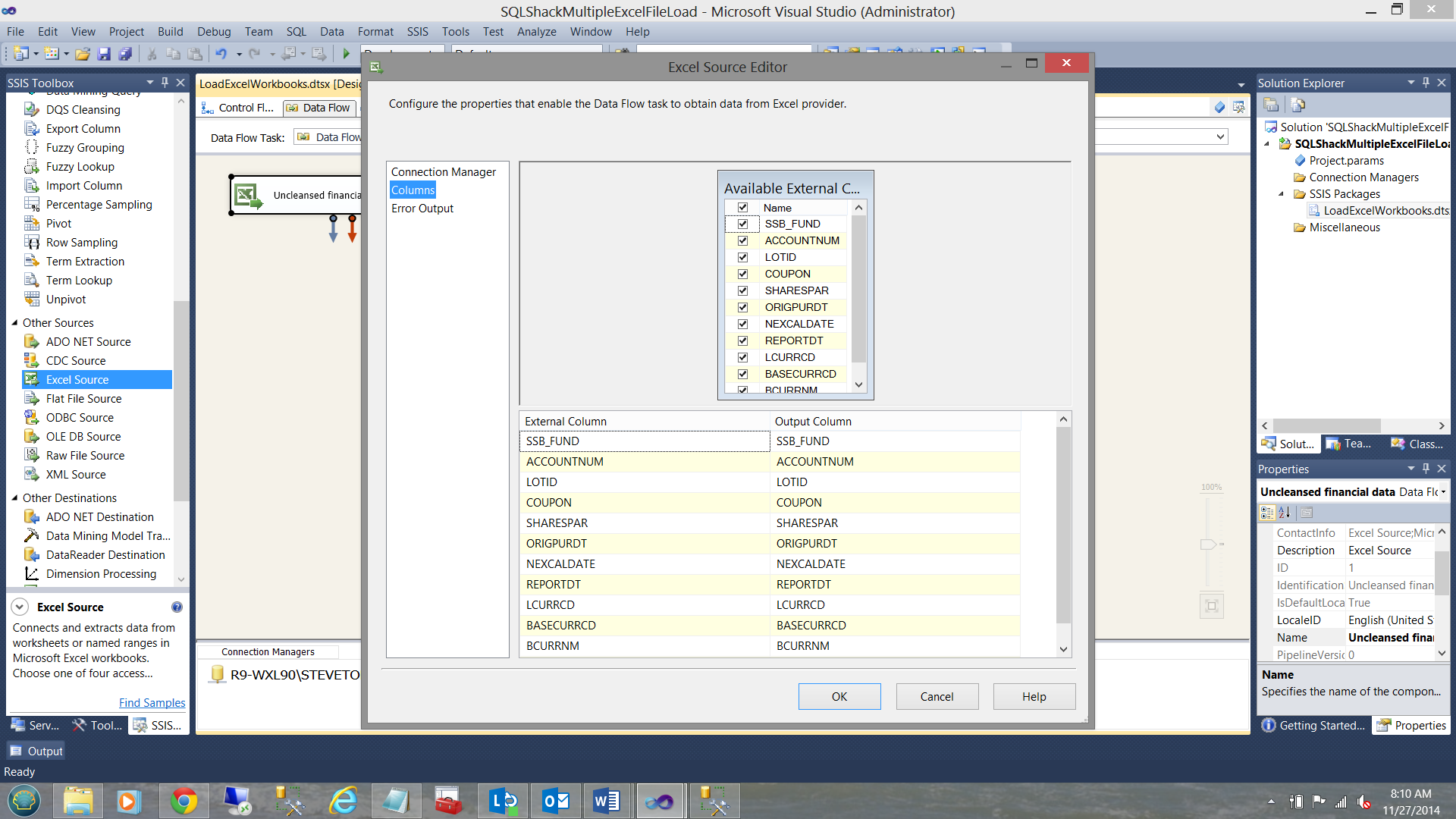Select the Pivot transform in toolbox
1456x819 pixels.
(x=58, y=224)
